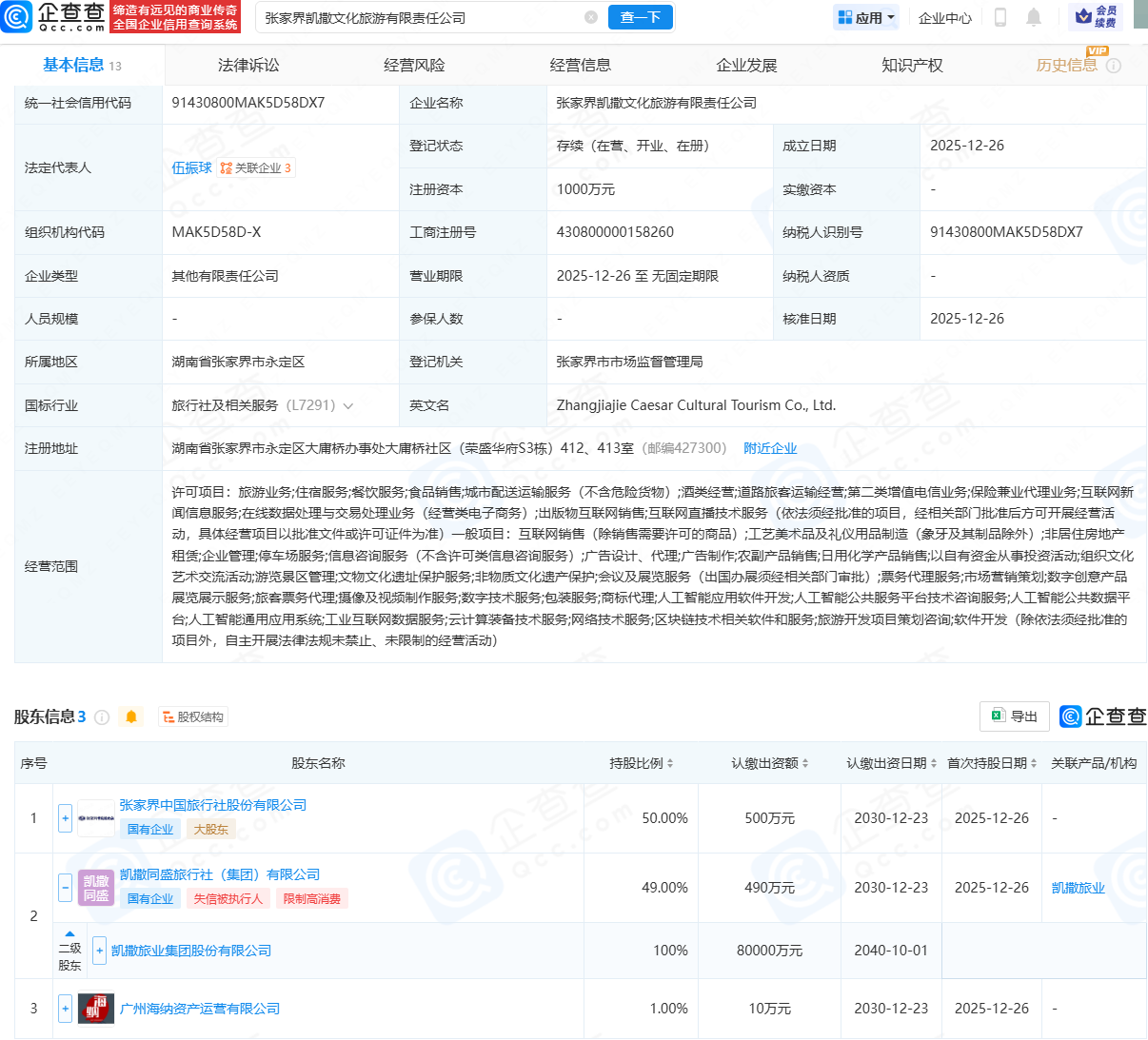
Task: Open legal representative 伍振球 profile link
Action: pyautogui.click(x=191, y=167)
